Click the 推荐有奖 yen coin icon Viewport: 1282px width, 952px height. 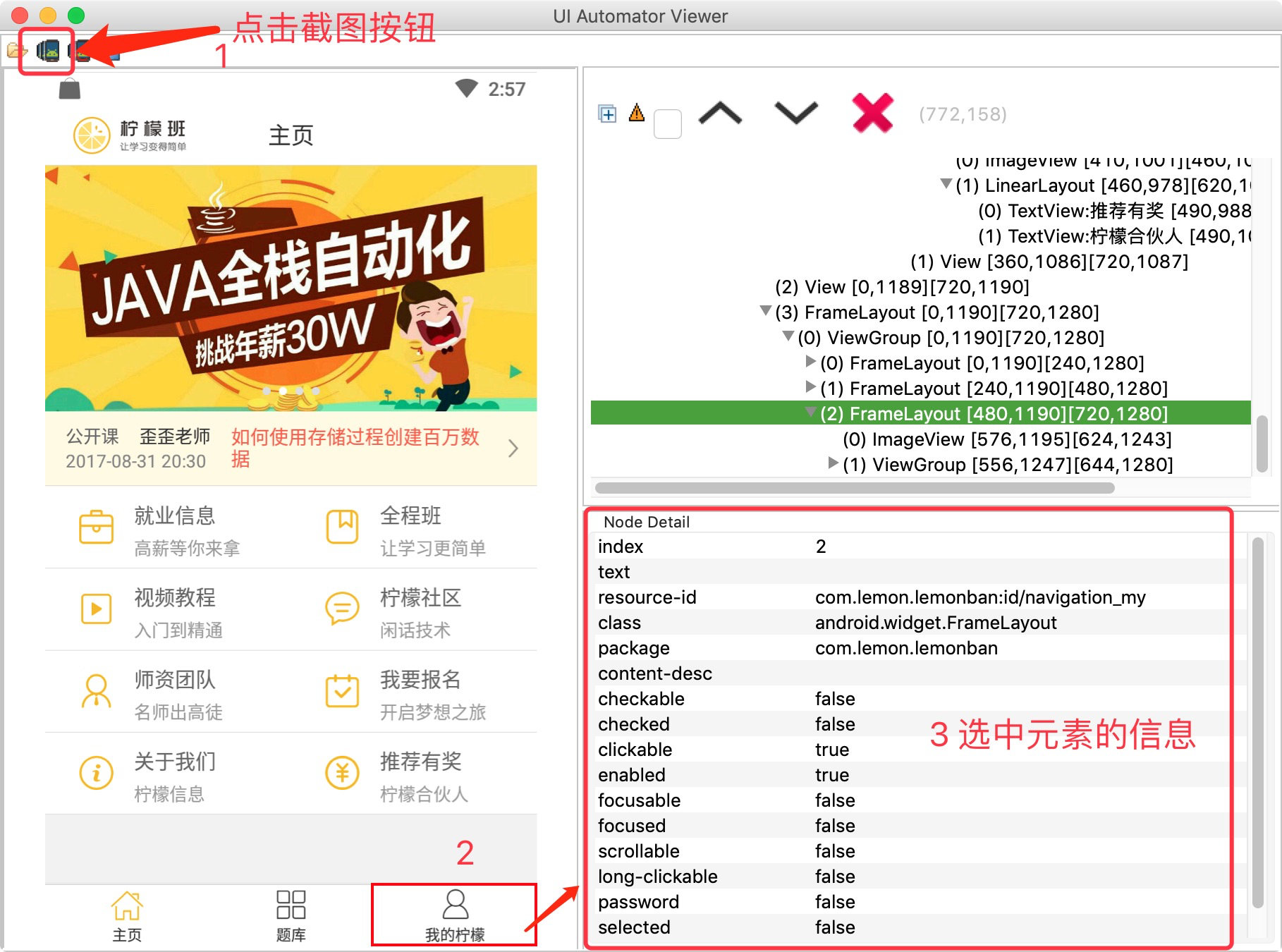coord(343,773)
